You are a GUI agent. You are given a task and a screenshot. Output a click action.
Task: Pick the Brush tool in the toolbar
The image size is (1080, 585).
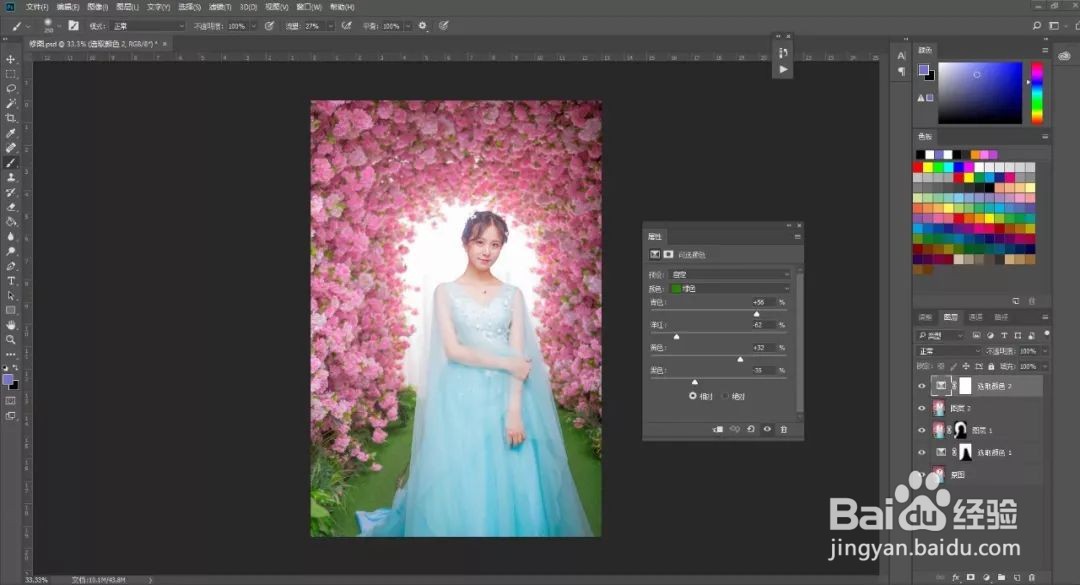coord(11,163)
